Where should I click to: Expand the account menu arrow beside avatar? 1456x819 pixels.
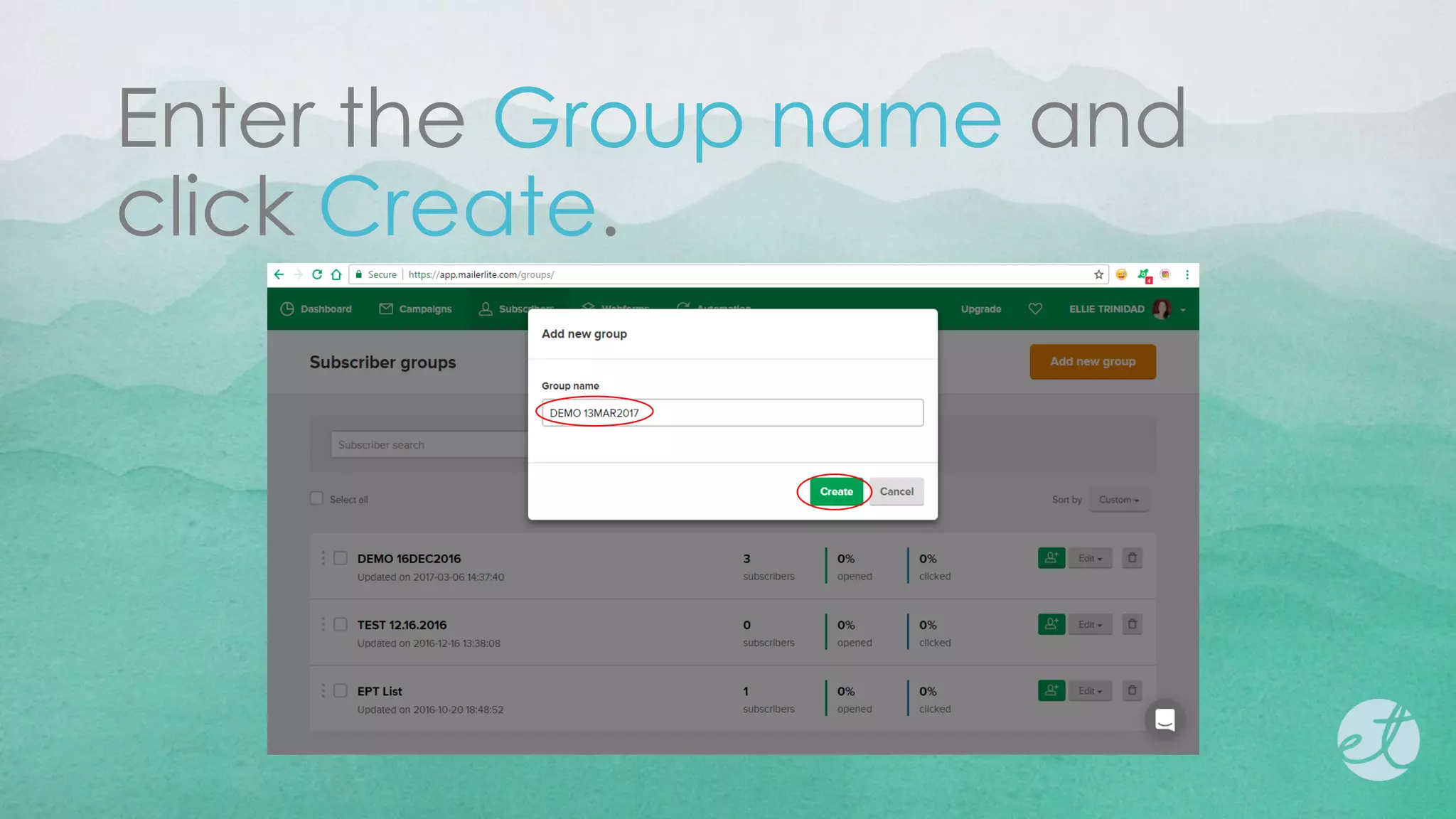pyautogui.click(x=1183, y=310)
